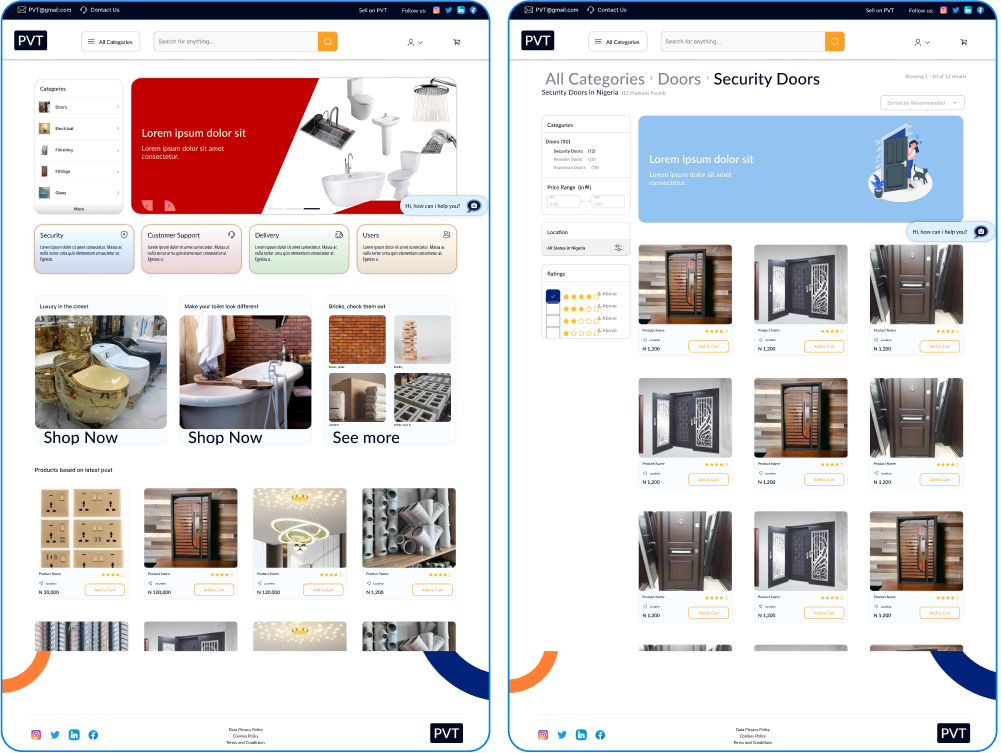The image size is (1001, 753).
Task: Select Doors in the breadcrumb trail
Action: (x=680, y=79)
